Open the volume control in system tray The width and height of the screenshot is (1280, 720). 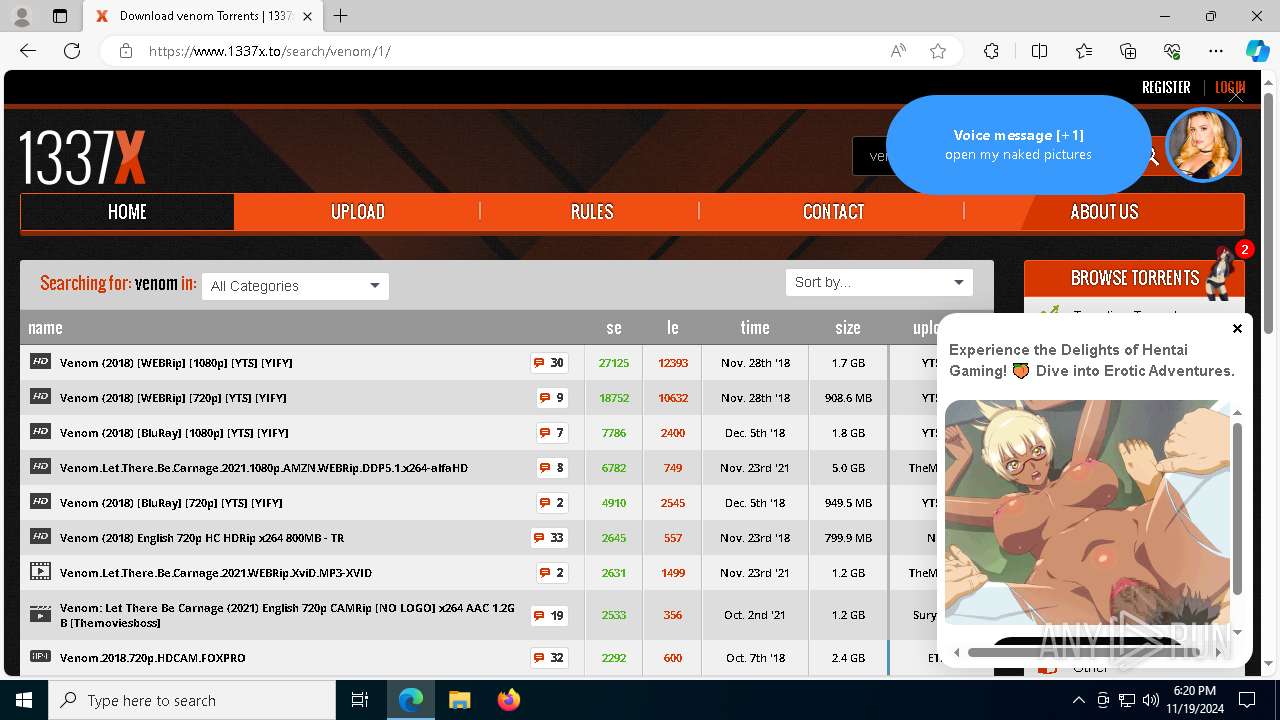1151,700
